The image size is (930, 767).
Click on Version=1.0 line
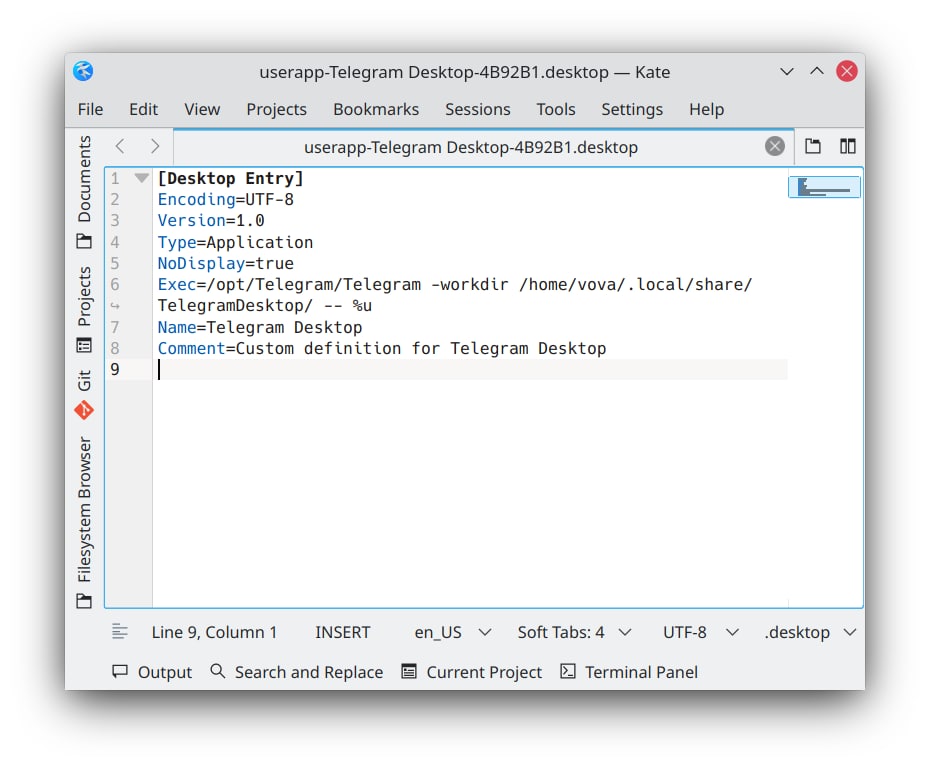pos(211,220)
